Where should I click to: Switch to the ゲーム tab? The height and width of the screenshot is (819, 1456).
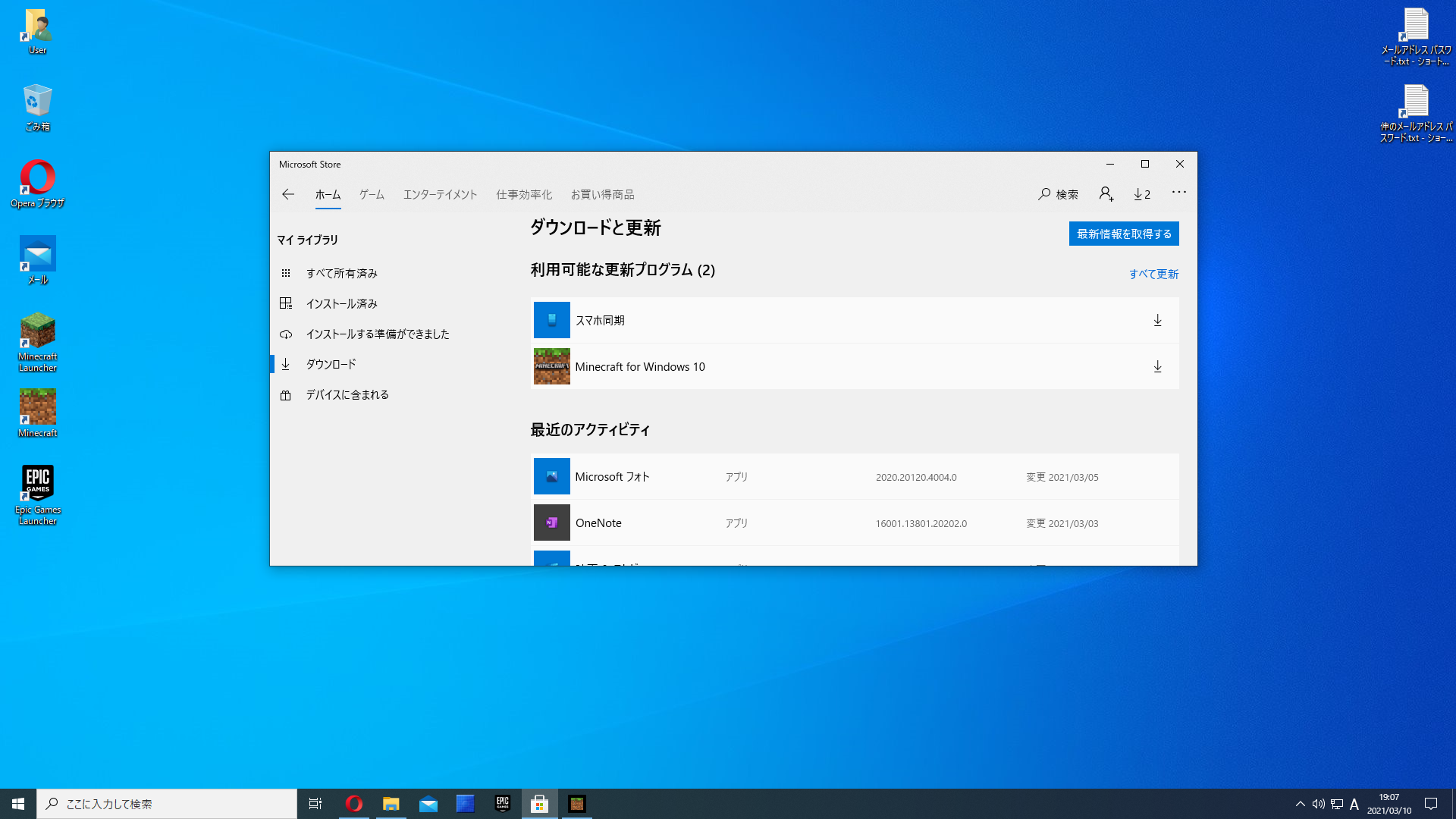[372, 195]
